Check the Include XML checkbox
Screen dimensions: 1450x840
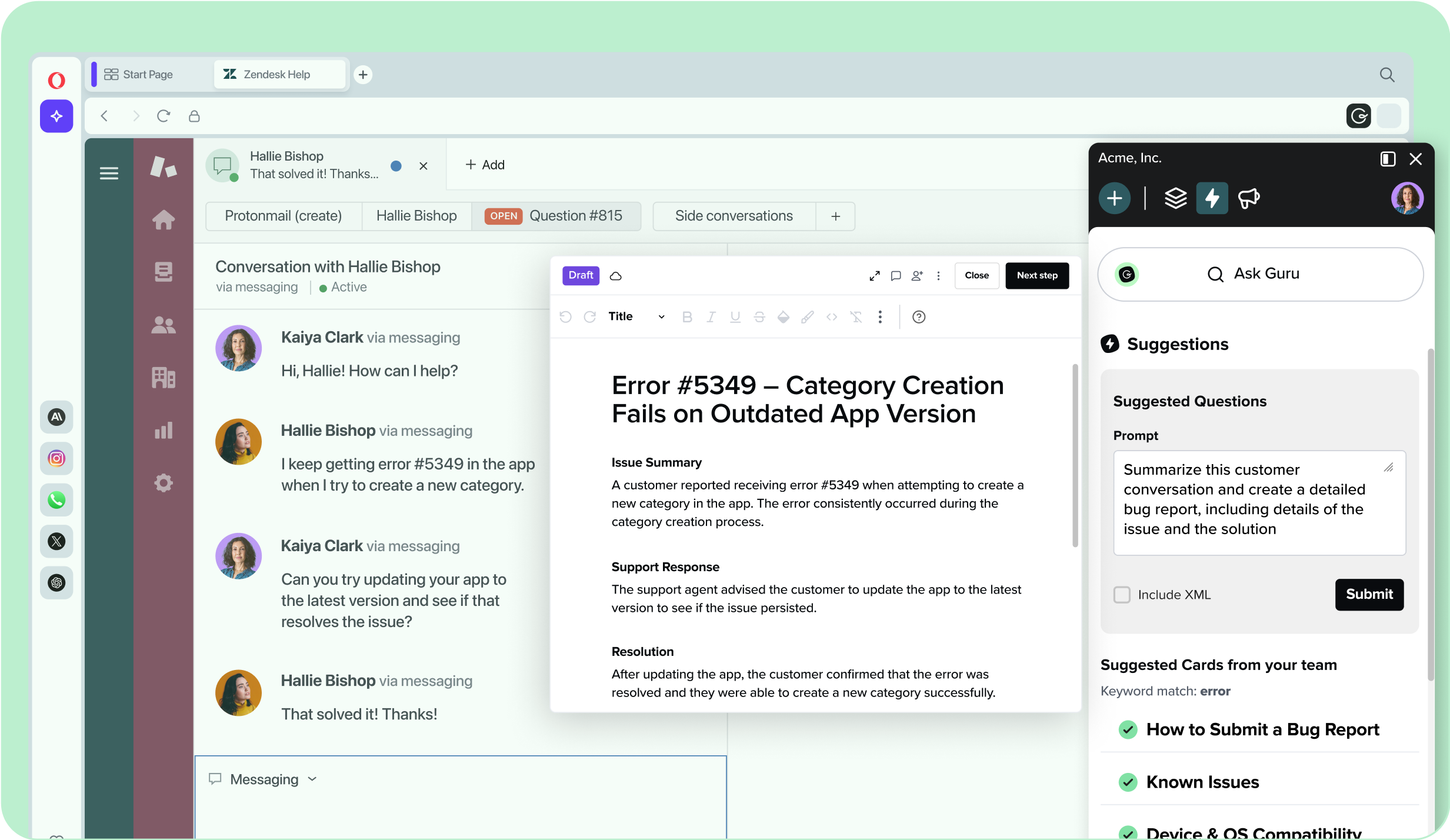1122,595
